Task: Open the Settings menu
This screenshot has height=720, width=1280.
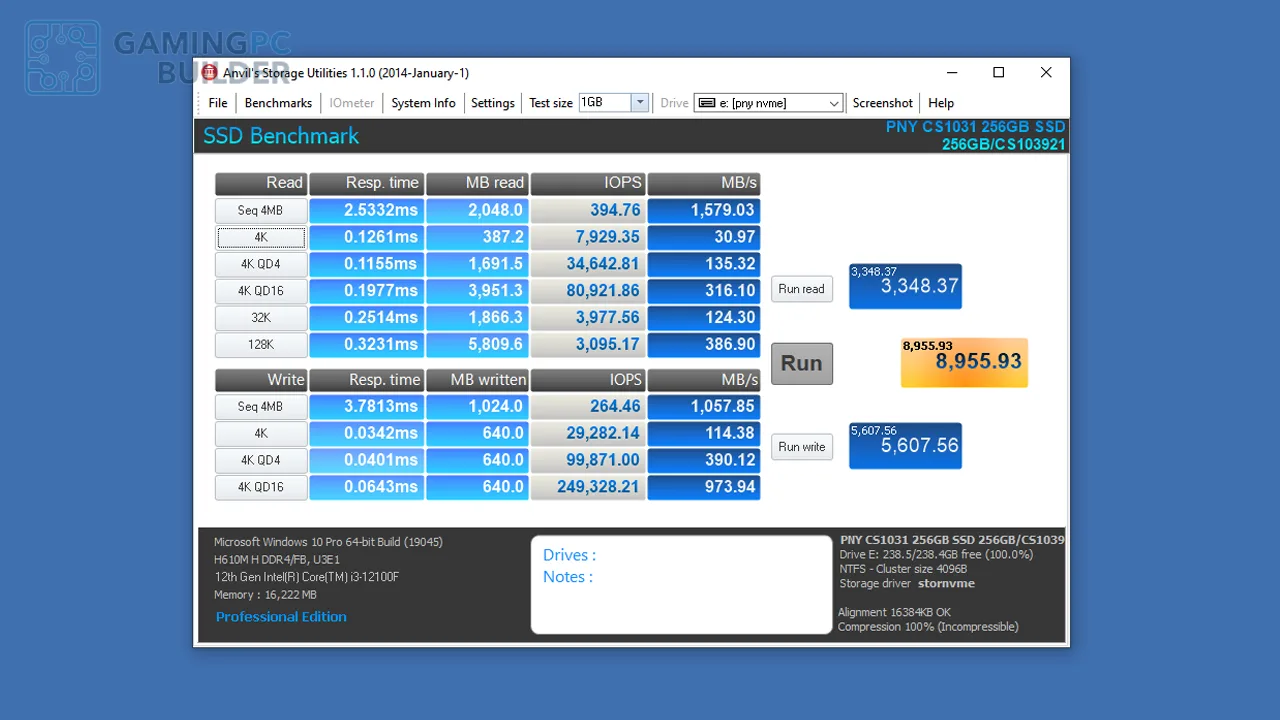Action: 493,103
